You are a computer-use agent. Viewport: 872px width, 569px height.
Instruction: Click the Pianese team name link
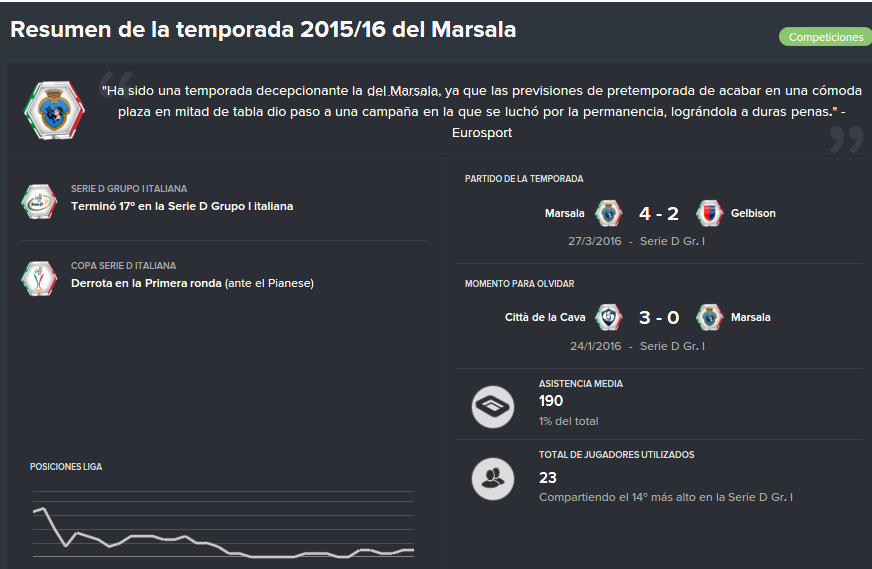pyautogui.click(x=289, y=283)
